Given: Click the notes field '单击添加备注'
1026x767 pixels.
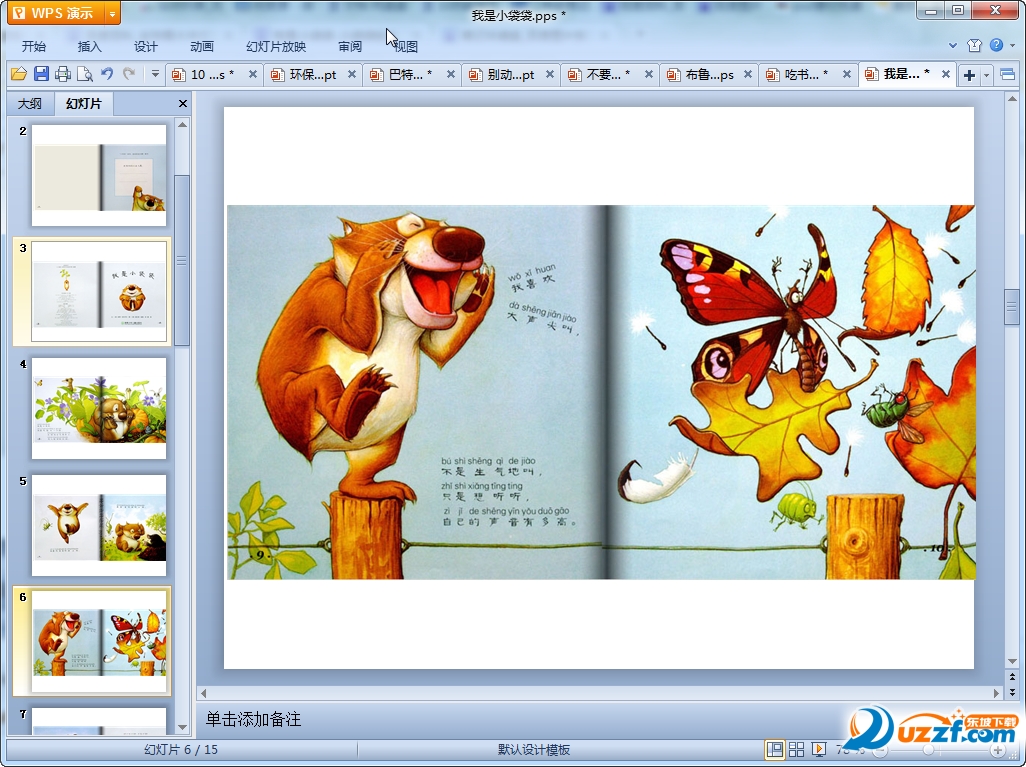Looking at the screenshot, I should pos(253,719).
